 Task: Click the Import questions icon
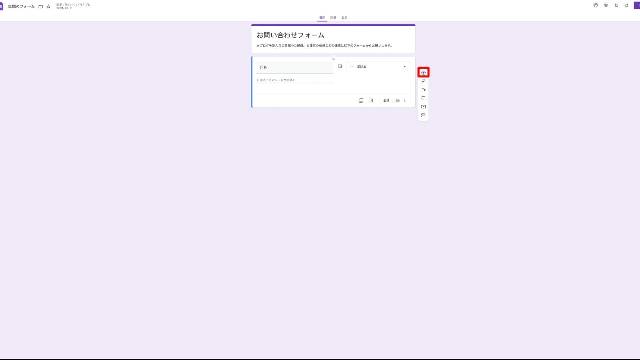pos(423,81)
